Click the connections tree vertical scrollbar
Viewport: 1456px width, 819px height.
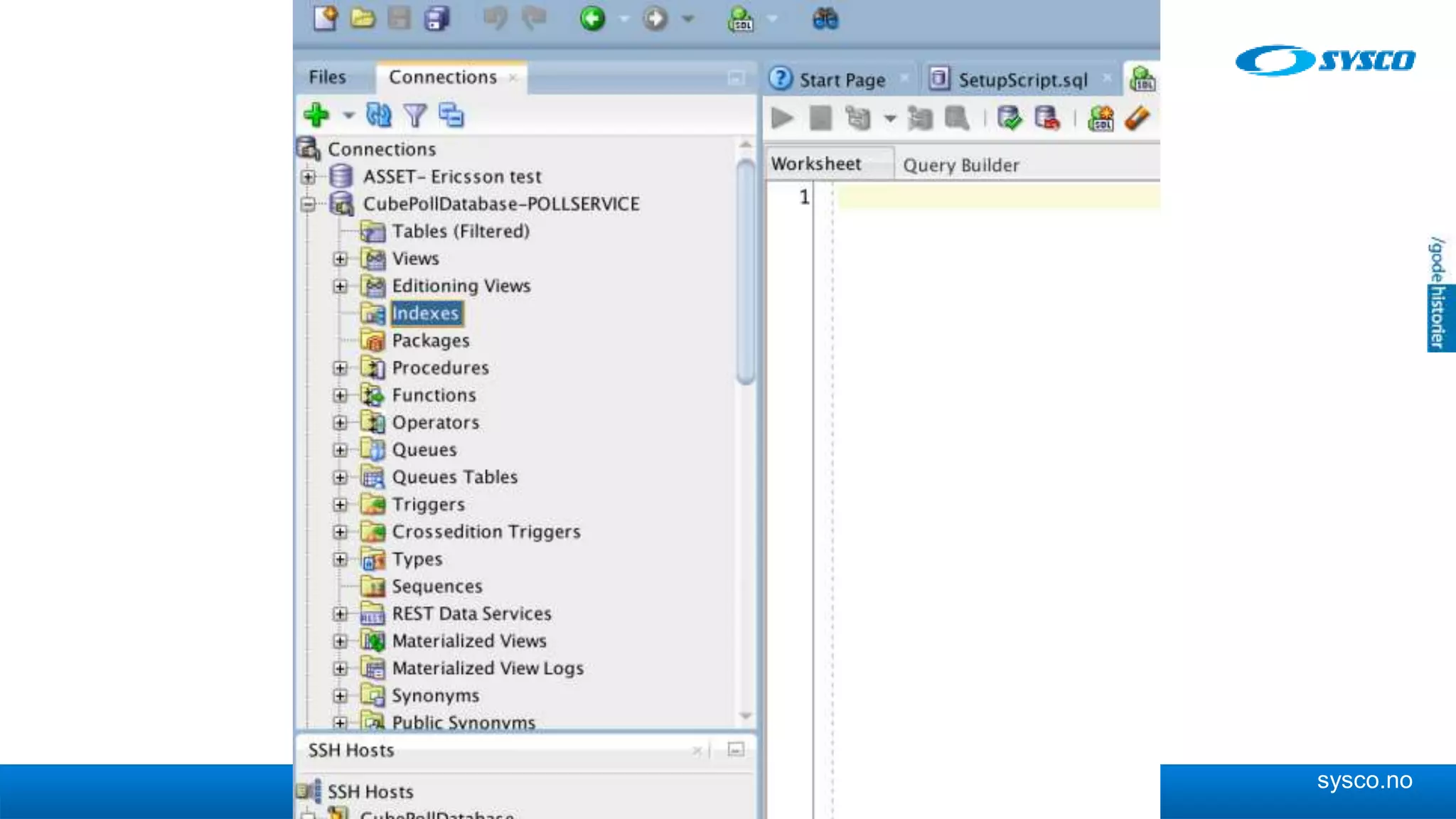click(x=745, y=270)
